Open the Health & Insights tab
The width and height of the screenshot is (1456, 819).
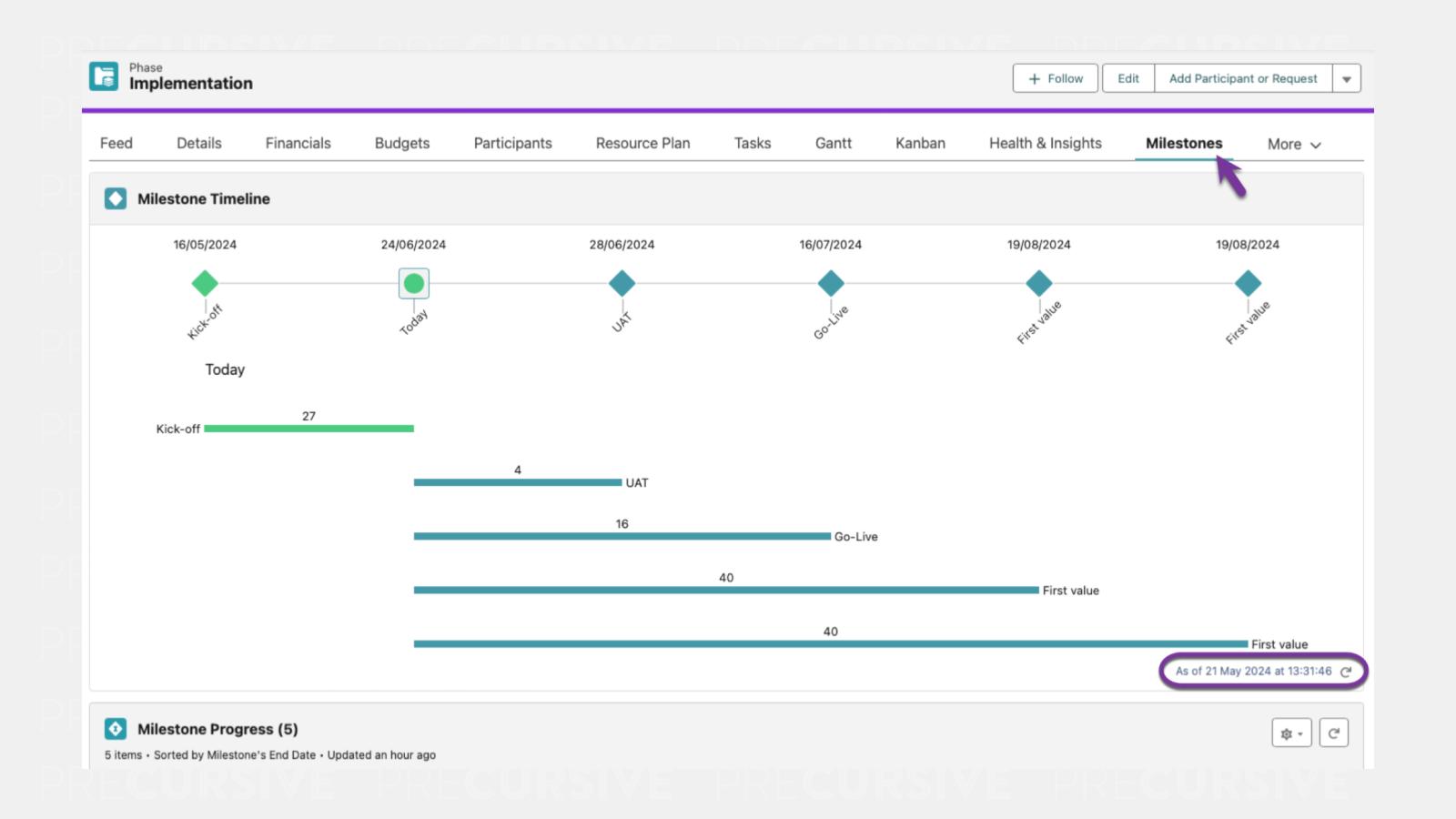tap(1045, 144)
